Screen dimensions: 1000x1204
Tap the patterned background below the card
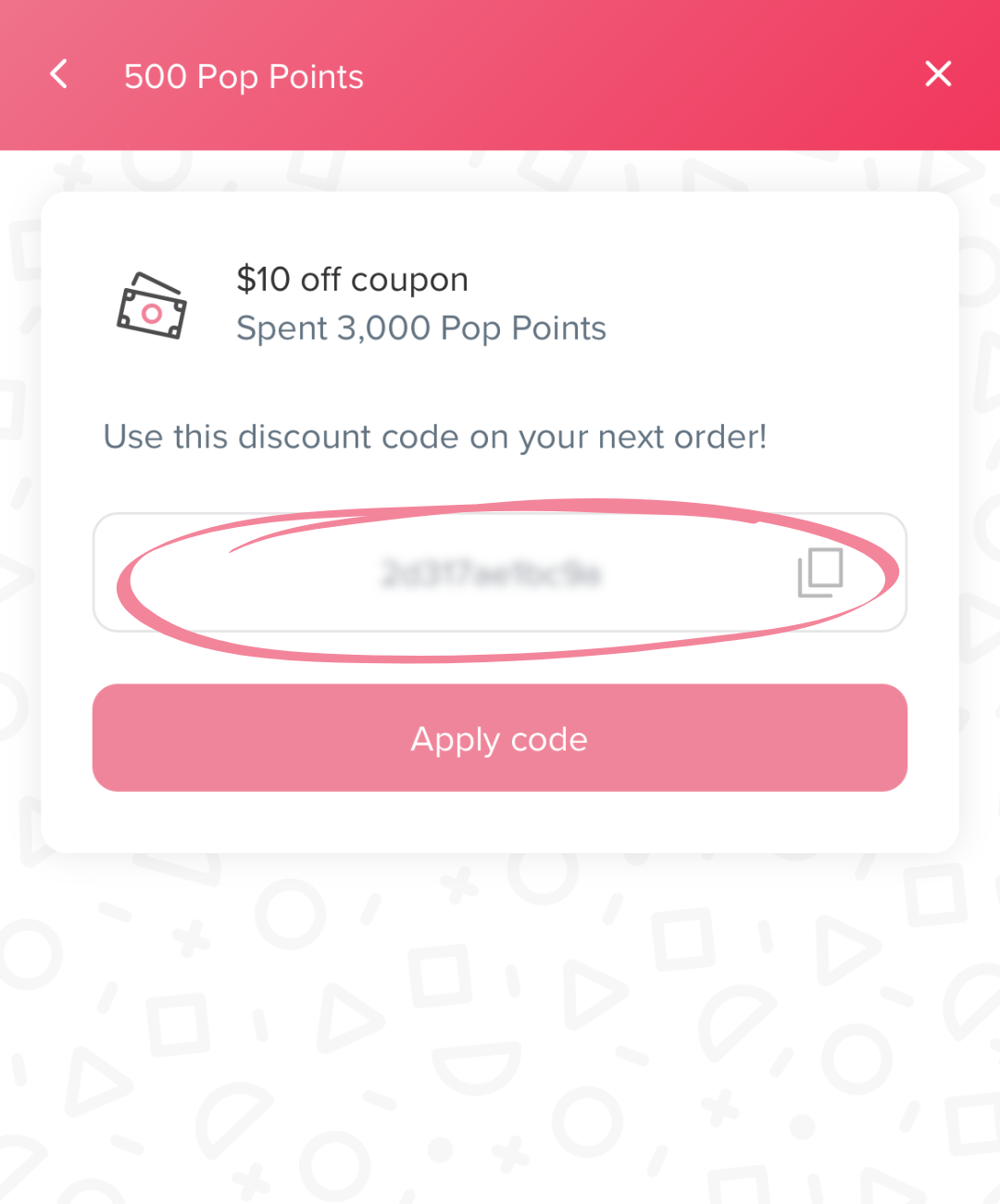point(500,1028)
